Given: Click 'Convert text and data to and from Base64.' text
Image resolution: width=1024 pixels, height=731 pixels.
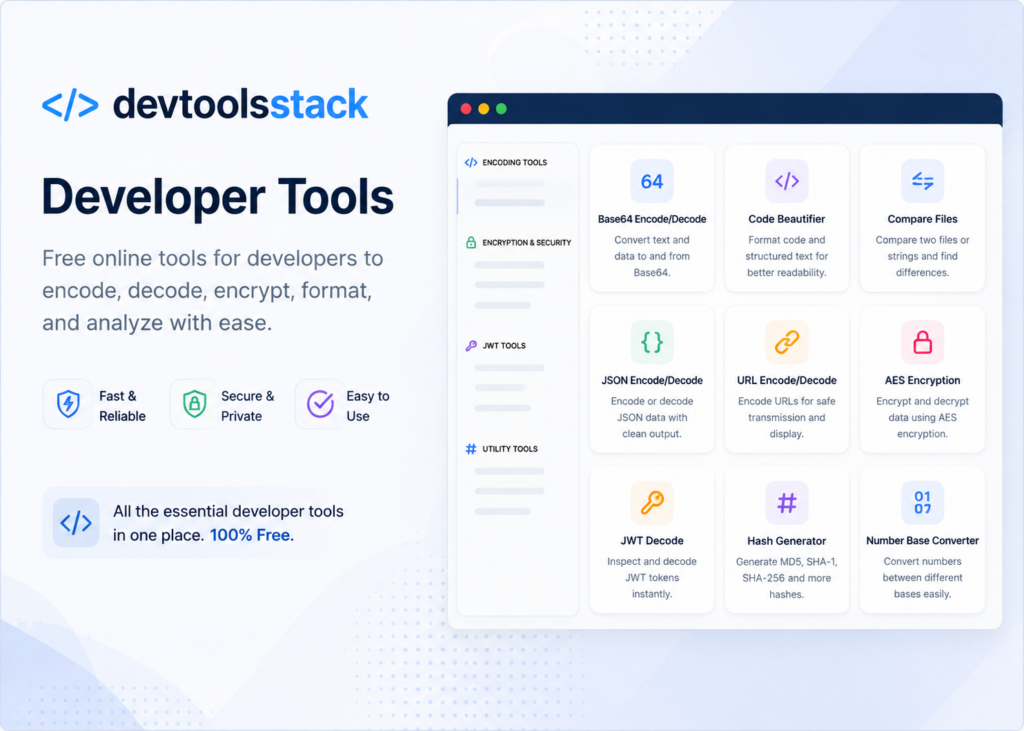Looking at the screenshot, I should point(652,256).
